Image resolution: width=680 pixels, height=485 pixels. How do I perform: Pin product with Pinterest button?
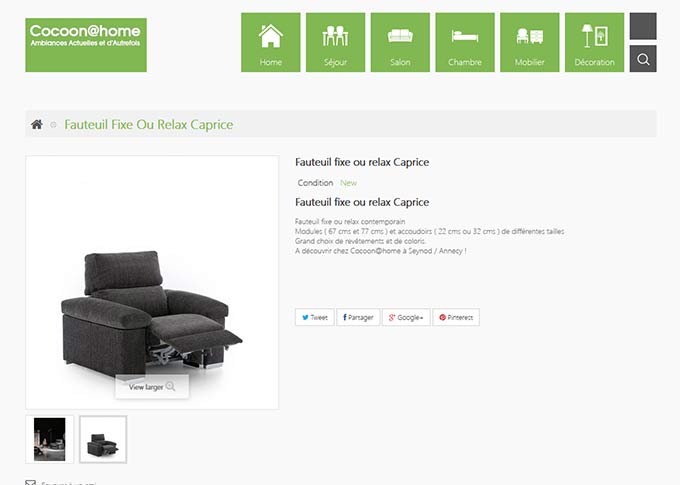456,317
